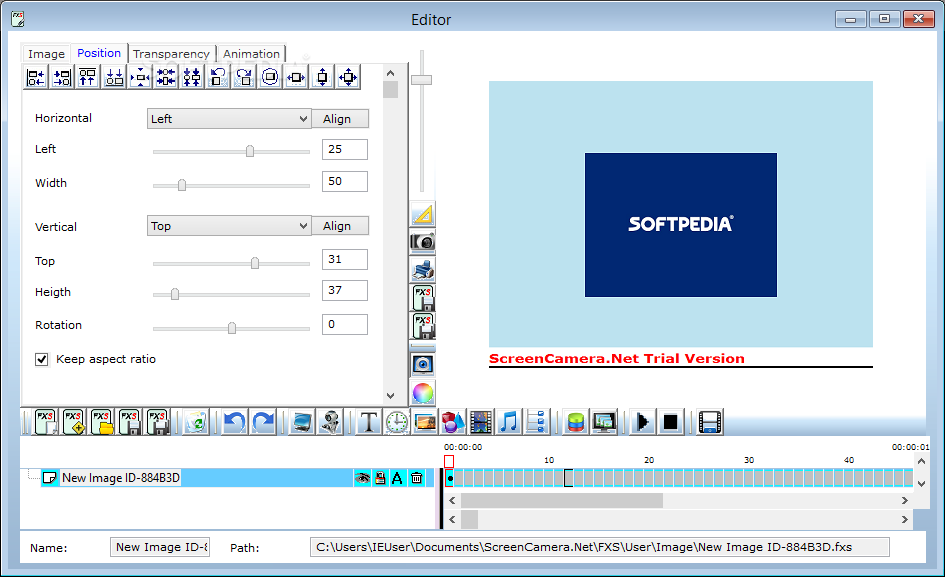The width and height of the screenshot is (945, 577).
Task: Click the trash icon on New Image layer
Action: (416, 478)
